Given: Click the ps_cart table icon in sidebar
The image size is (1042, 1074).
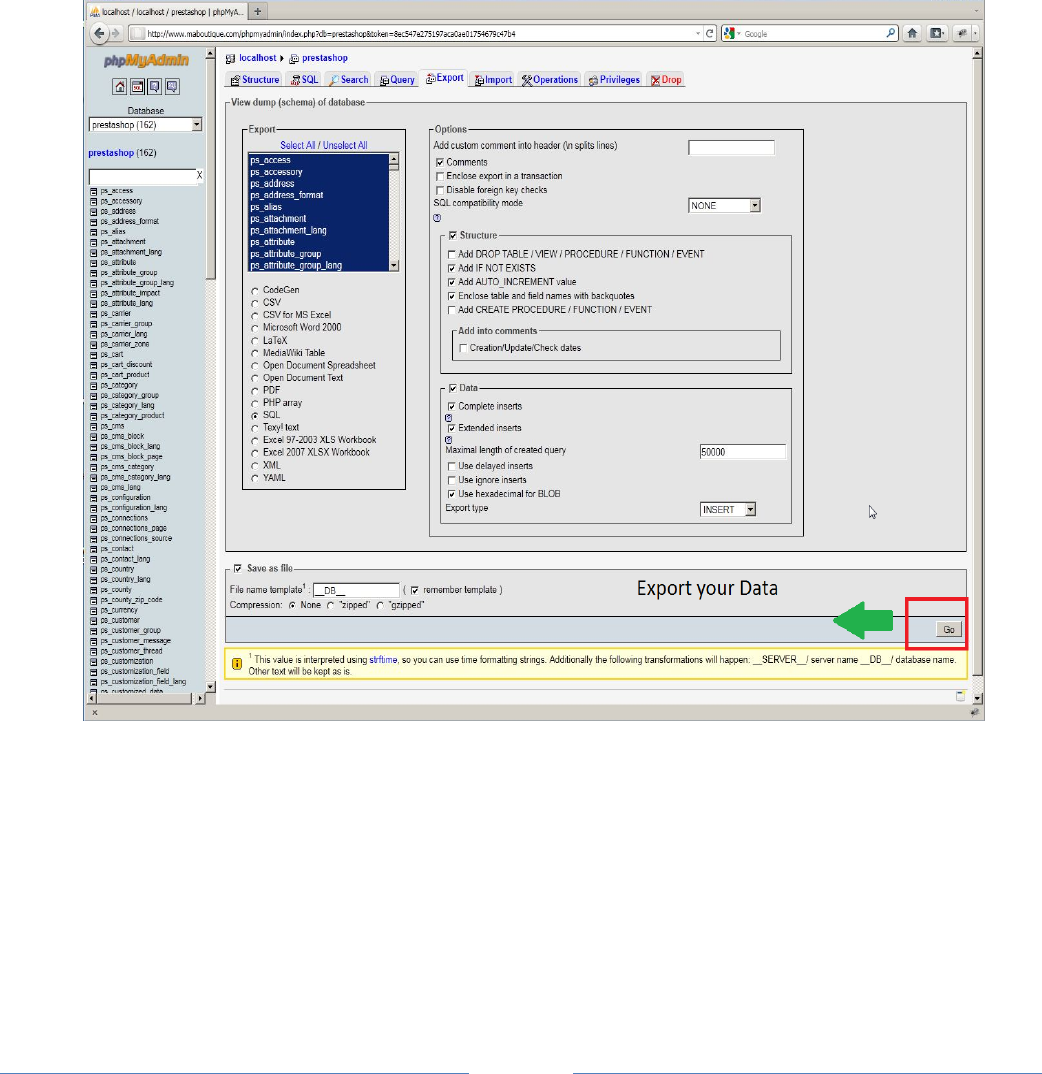Looking at the screenshot, I should tap(94, 355).
